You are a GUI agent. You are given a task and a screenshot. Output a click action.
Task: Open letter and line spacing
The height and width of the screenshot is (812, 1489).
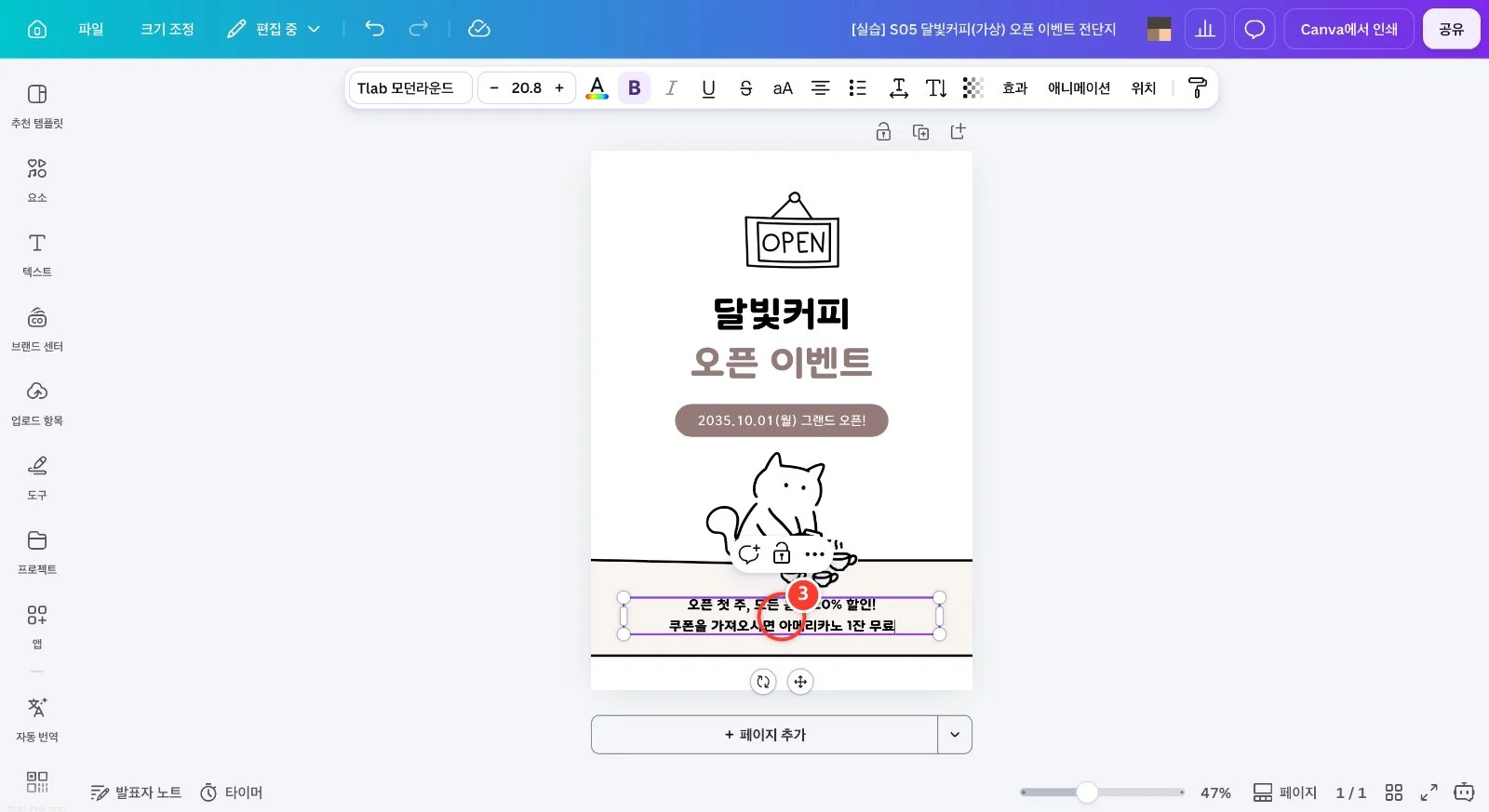pyautogui.click(x=899, y=87)
